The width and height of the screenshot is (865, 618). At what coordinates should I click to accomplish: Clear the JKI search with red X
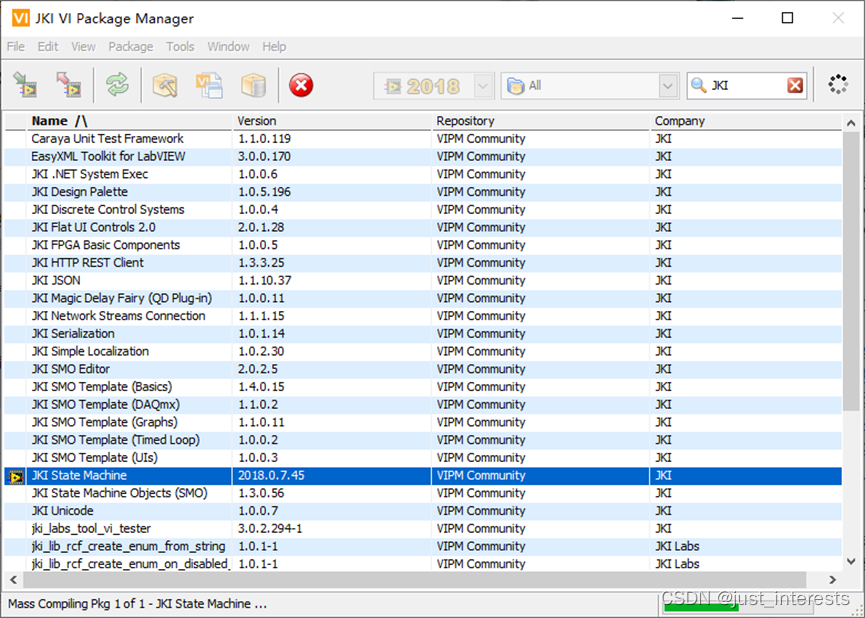pyautogui.click(x=795, y=86)
